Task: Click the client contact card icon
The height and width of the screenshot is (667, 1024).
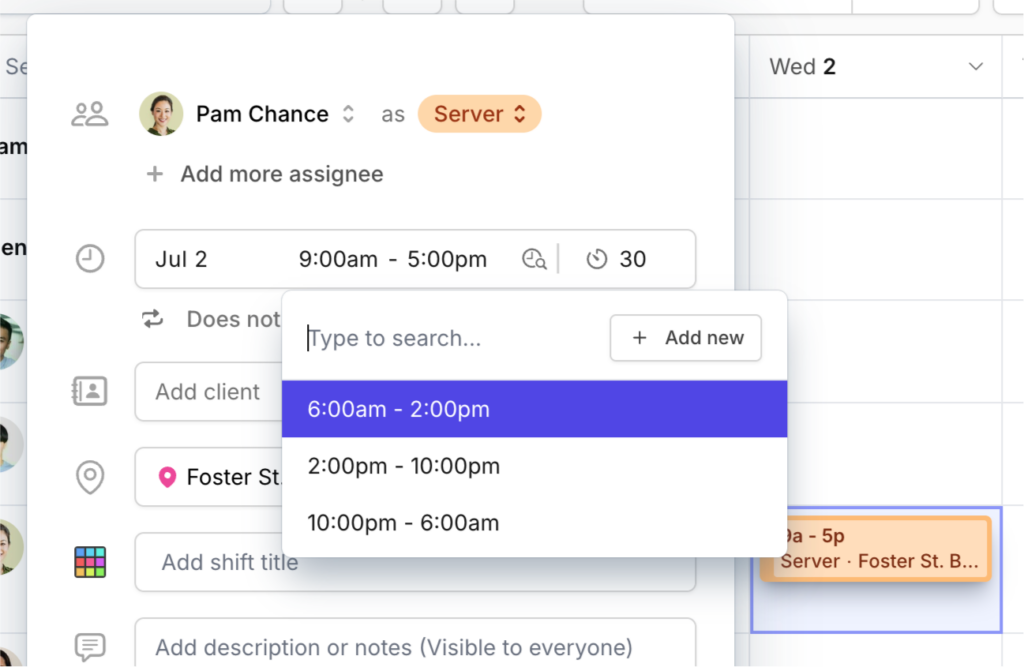Action: click(90, 391)
